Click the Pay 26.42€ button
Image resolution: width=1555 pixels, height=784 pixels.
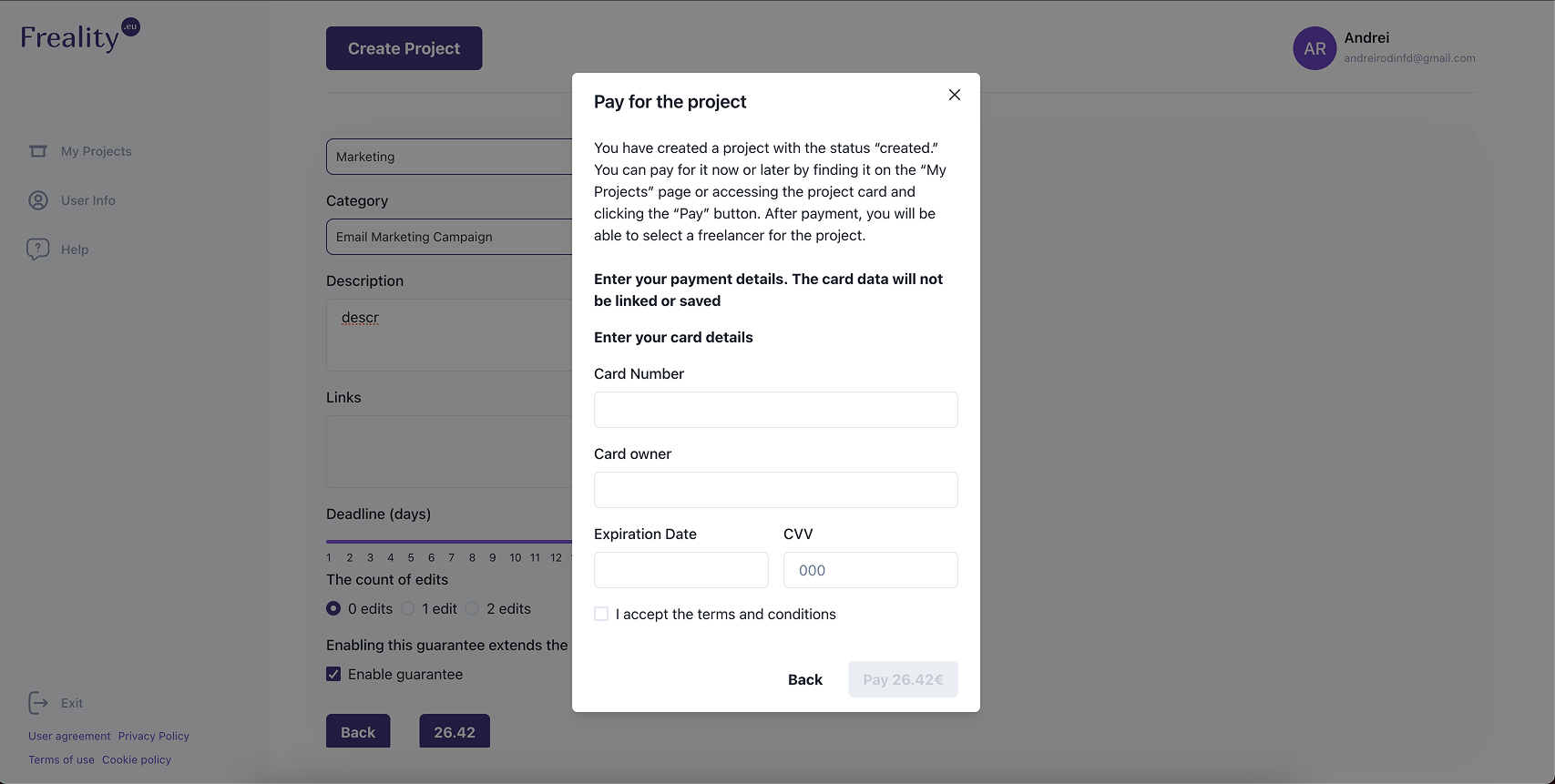point(903,679)
